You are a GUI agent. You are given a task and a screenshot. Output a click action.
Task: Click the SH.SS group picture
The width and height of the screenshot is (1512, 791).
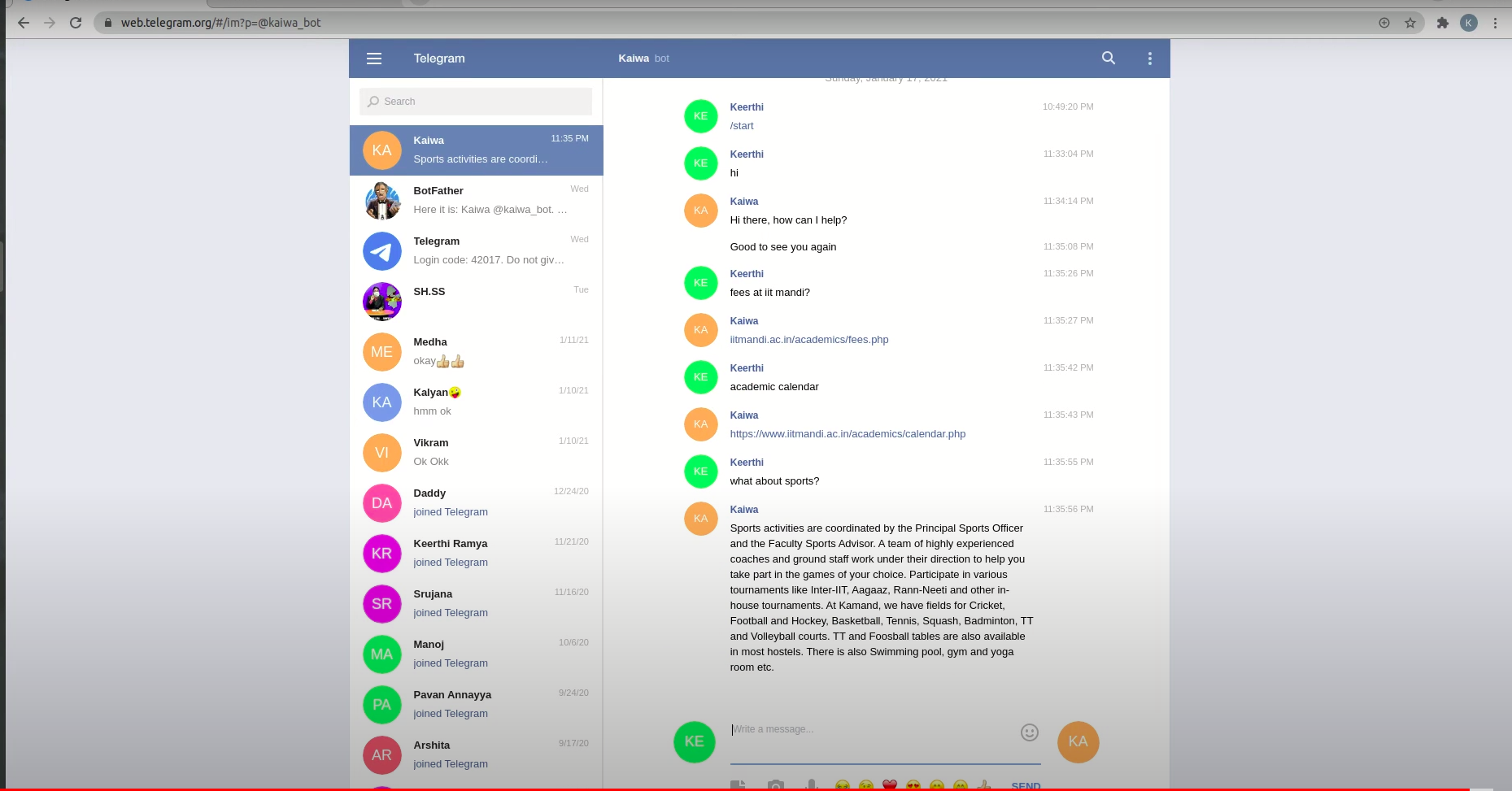[381, 302]
